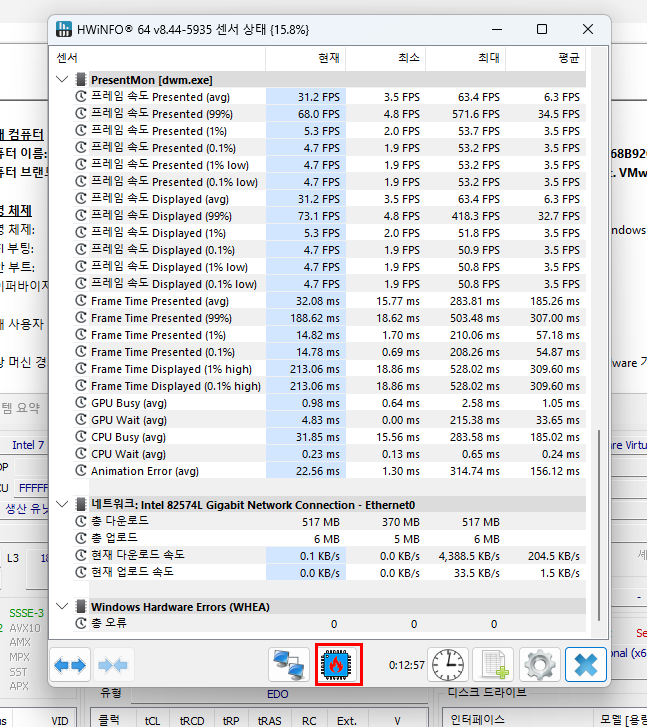Select the GPU Wait (avg) row
This screenshot has height=727, width=647.
[x=329, y=420]
